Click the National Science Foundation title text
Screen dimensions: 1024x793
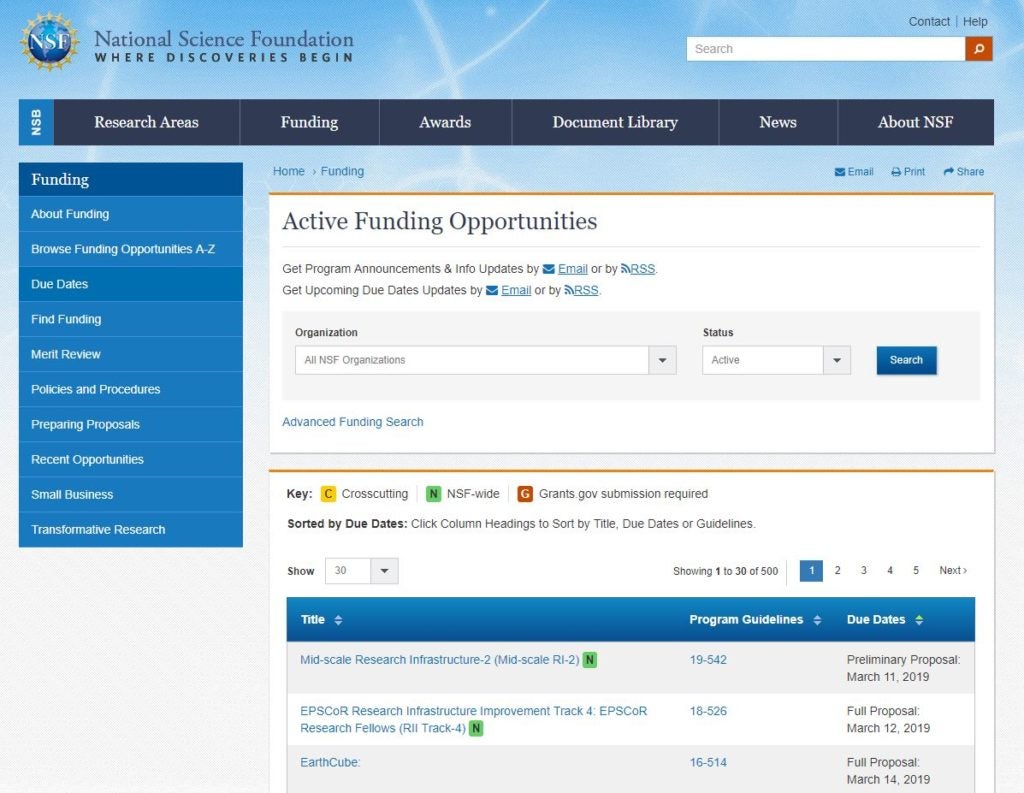(x=223, y=39)
